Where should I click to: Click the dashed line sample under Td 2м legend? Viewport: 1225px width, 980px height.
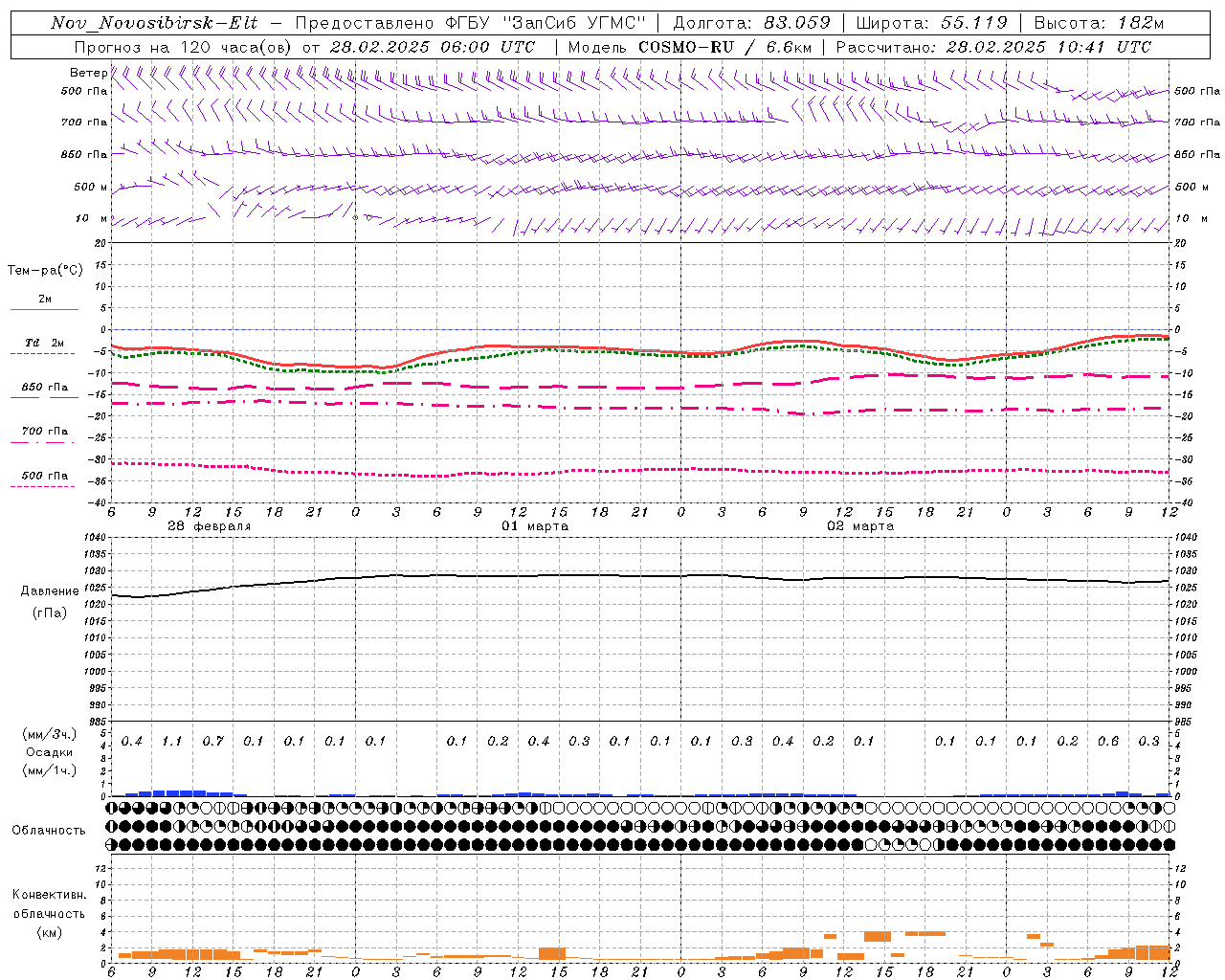pos(44,354)
